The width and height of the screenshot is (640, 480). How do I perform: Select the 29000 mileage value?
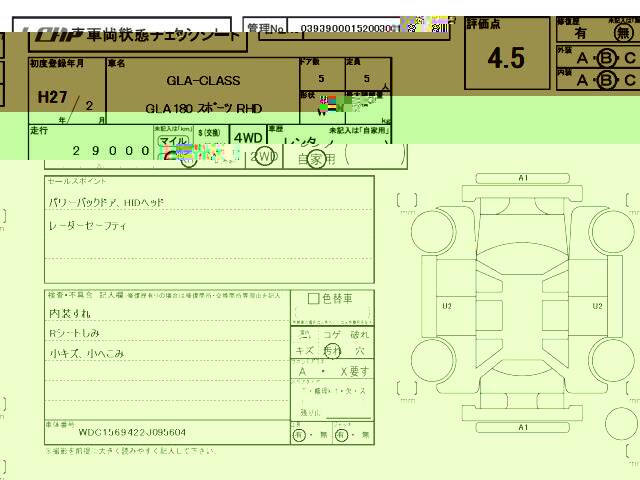coord(111,151)
